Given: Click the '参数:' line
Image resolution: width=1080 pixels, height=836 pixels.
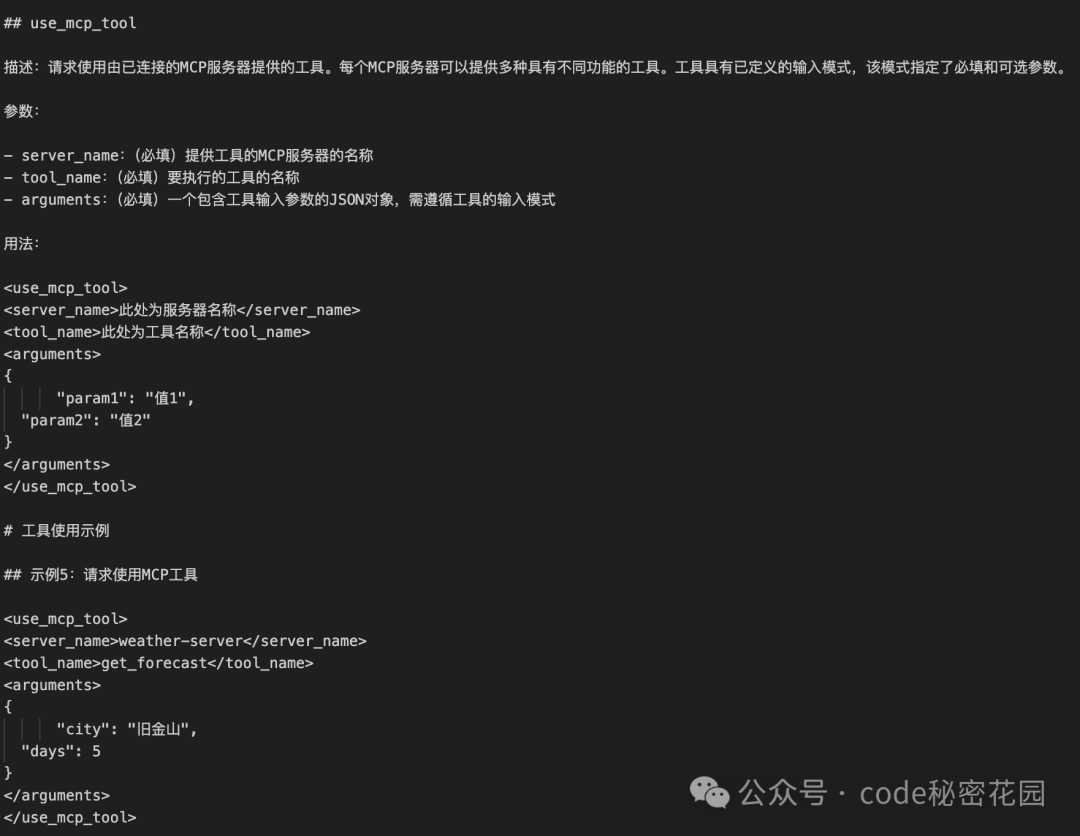Looking at the screenshot, I should coord(21,112).
